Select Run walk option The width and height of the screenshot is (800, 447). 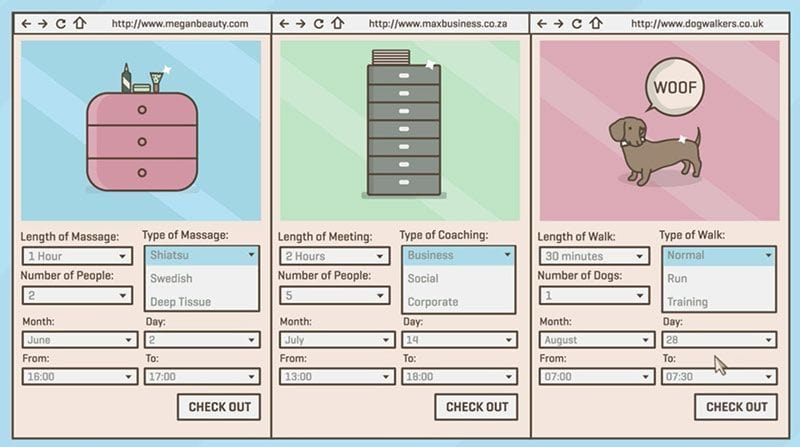[719, 278]
